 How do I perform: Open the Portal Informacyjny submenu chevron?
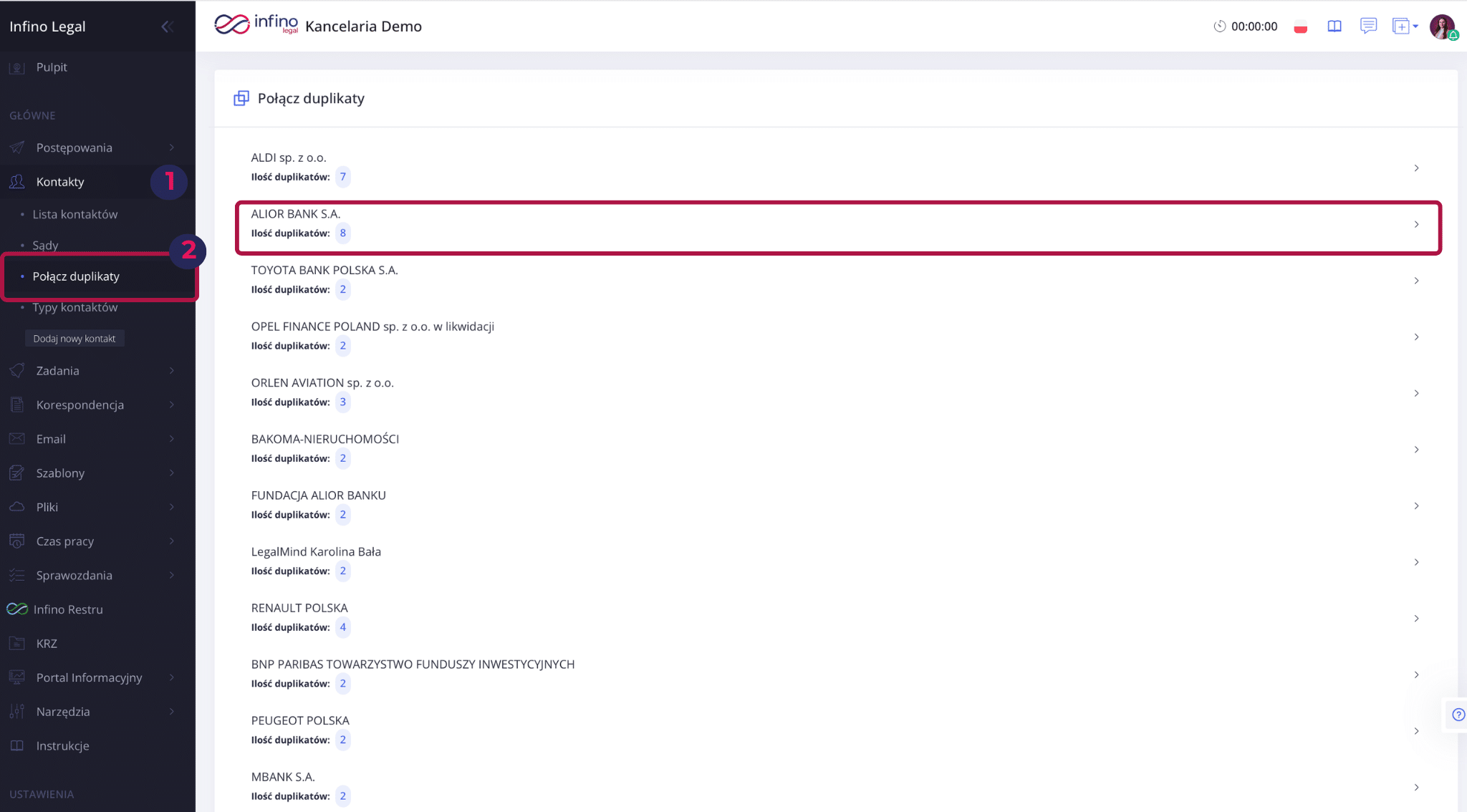coord(172,677)
